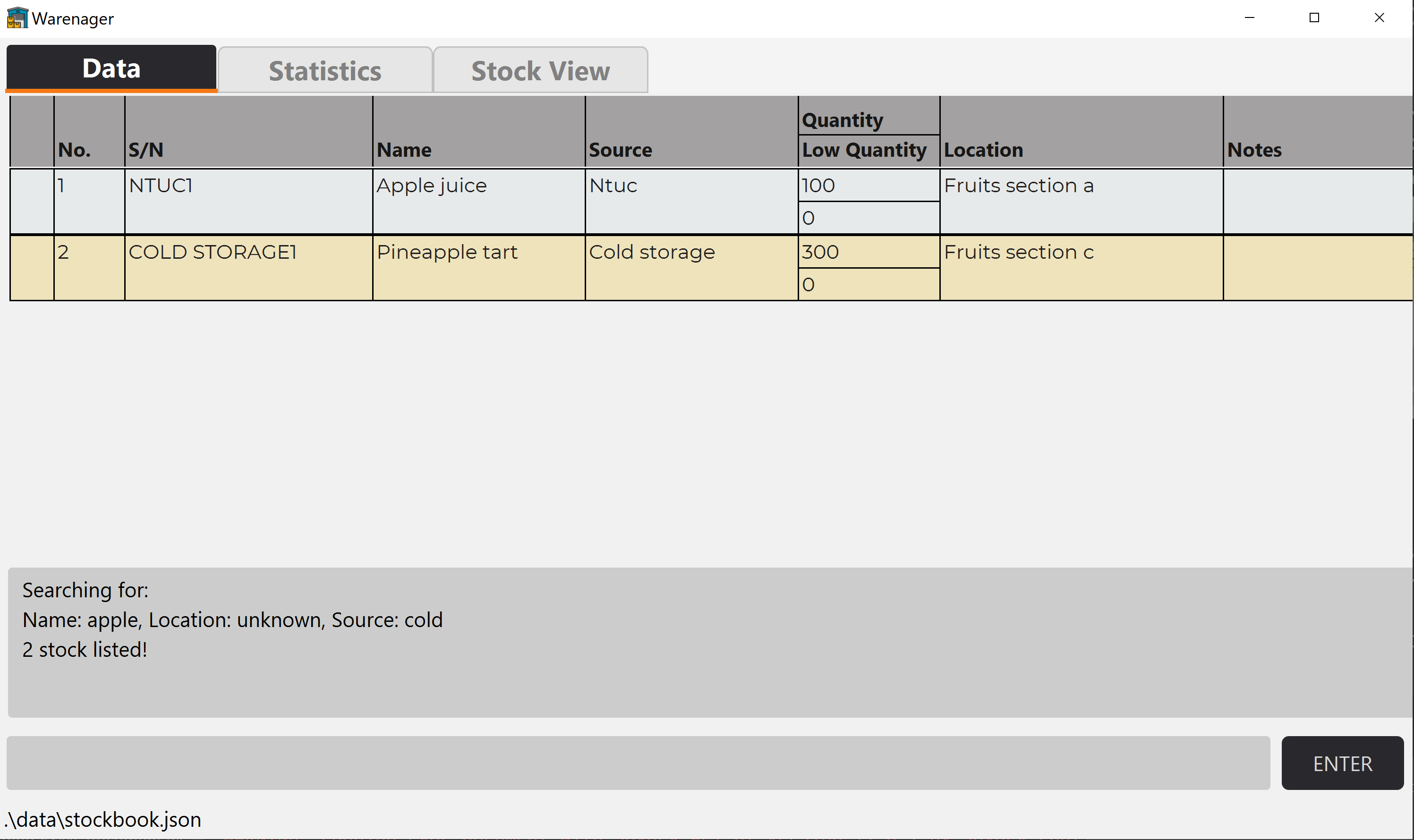Screen dimensions: 1414x840
Task: Select the Fruits section c location cell
Action: click(x=1081, y=268)
